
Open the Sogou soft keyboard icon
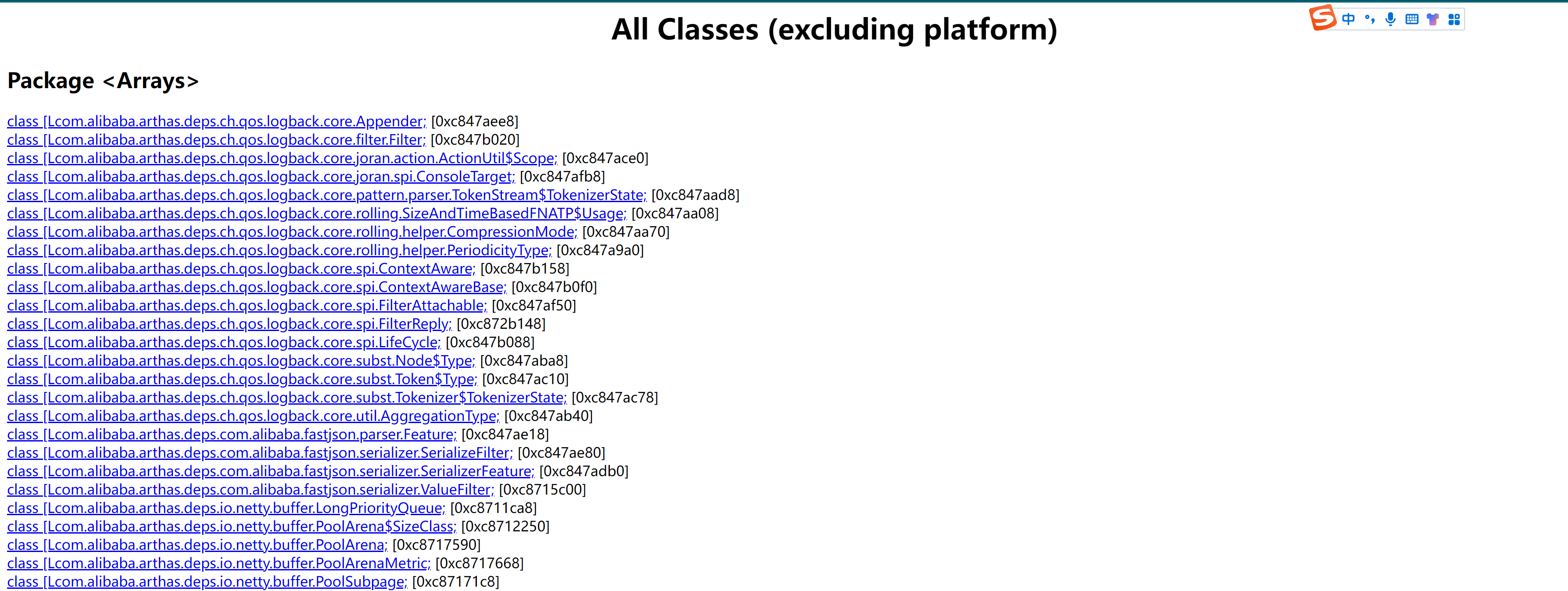(x=1411, y=19)
